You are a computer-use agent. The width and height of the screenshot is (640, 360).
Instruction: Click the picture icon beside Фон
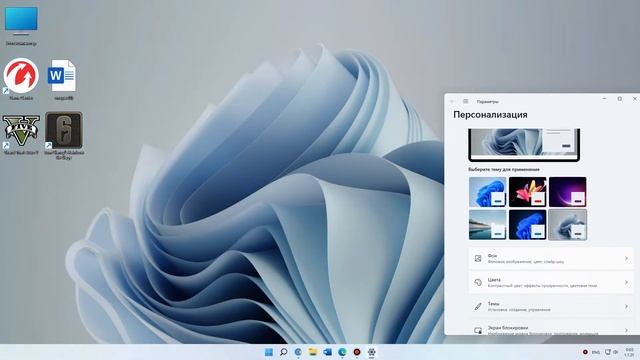pyautogui.click(x=478, y=258)
